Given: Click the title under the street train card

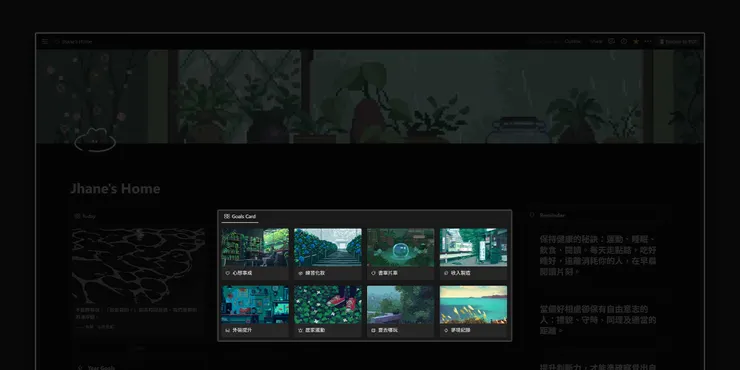Looking at the screenshot, I should (461, 273).
